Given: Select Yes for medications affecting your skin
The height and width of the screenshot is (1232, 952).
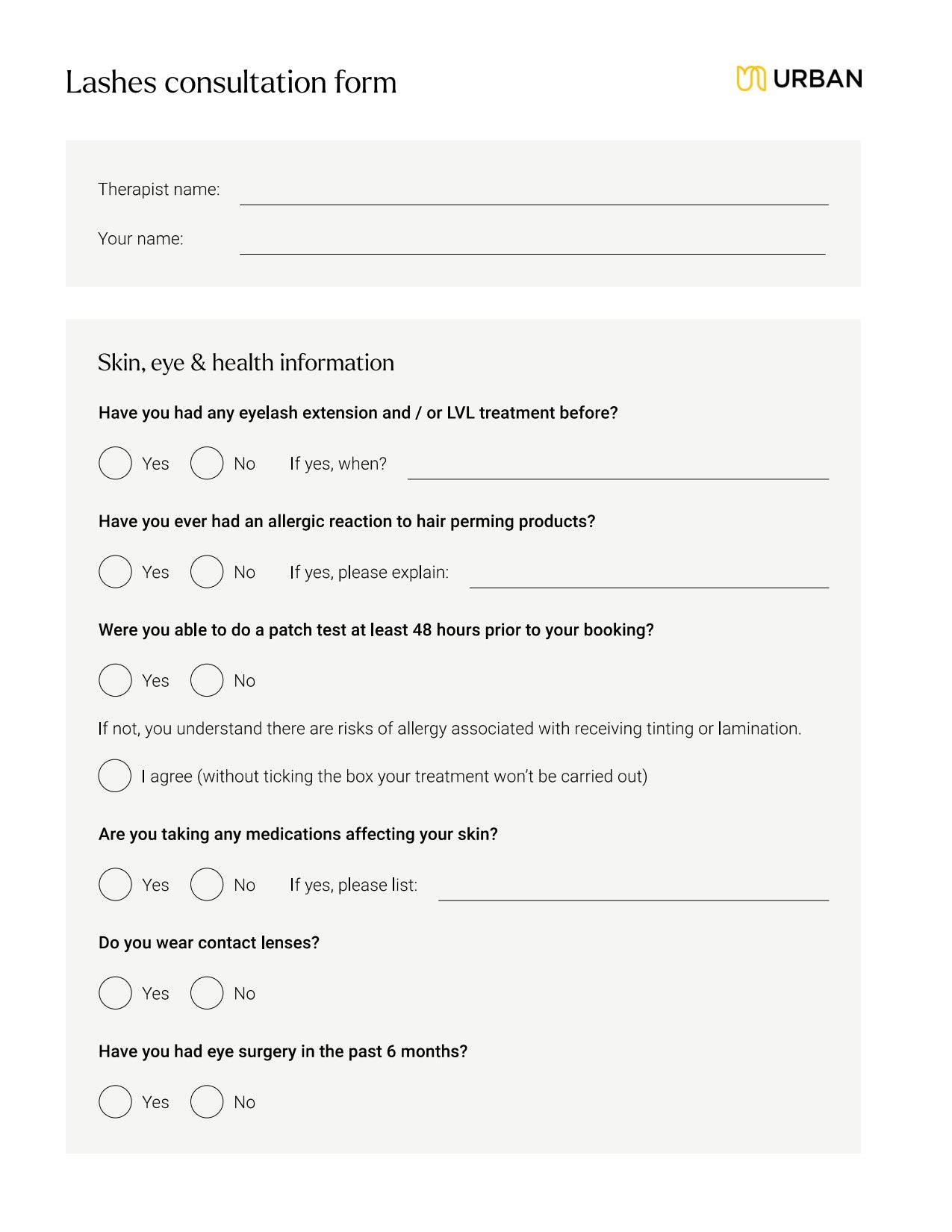Looking at the screenshot, I should tap(115, 885).
